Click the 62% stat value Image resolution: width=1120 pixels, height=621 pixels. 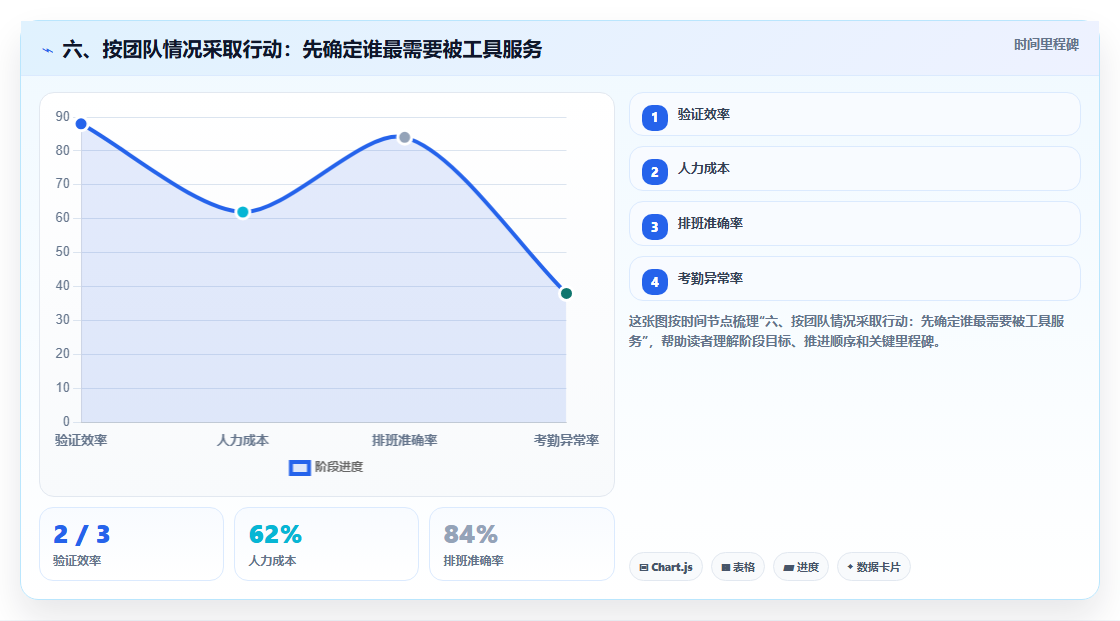pyautogui.click(x=275, y=535)
